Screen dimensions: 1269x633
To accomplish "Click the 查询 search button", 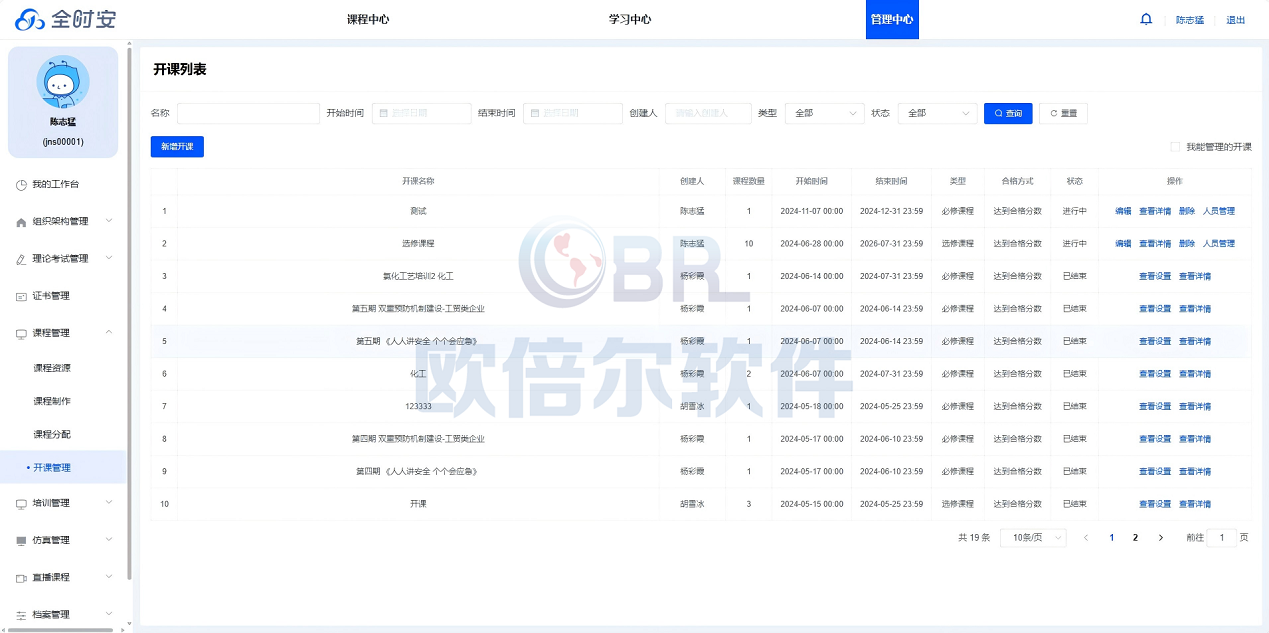I will (x=1008, y=113).
